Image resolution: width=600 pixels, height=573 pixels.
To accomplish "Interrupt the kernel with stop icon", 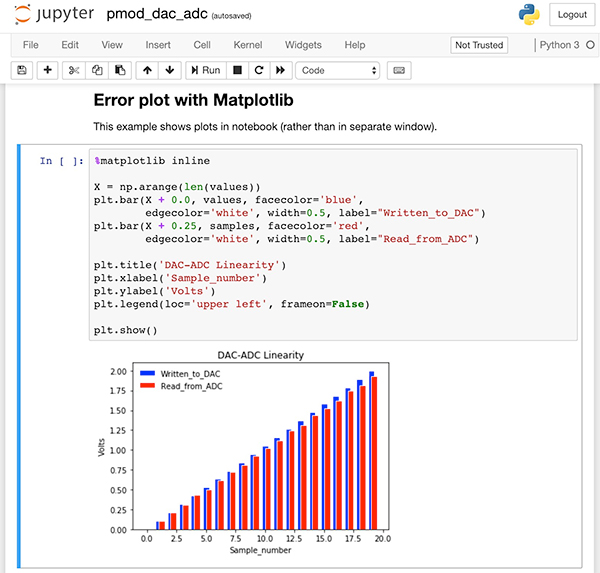I will tap(237, 70).
